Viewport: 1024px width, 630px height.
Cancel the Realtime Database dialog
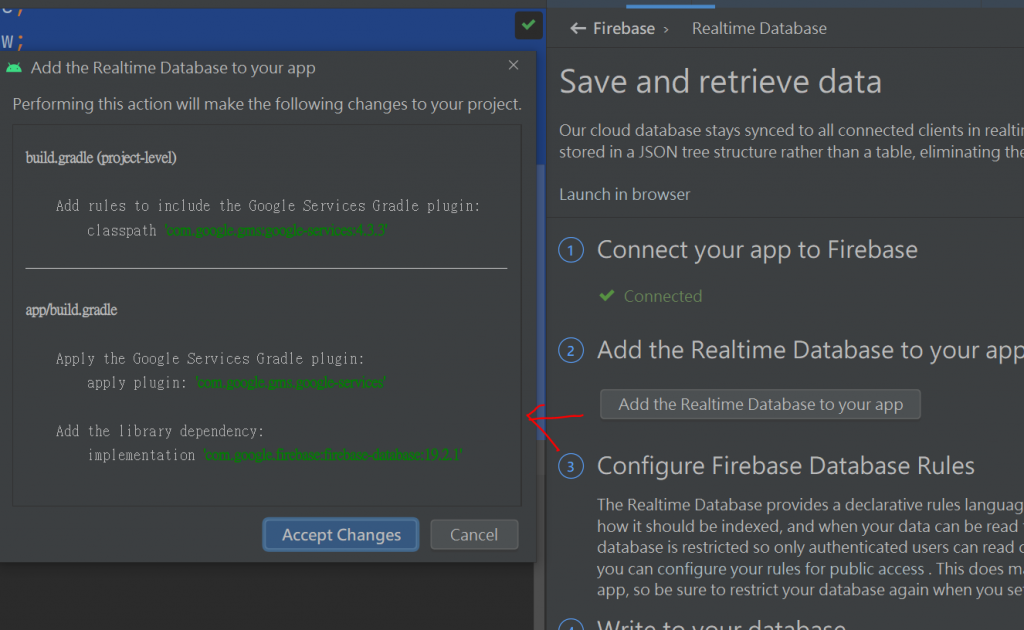[x=474, y=535]
